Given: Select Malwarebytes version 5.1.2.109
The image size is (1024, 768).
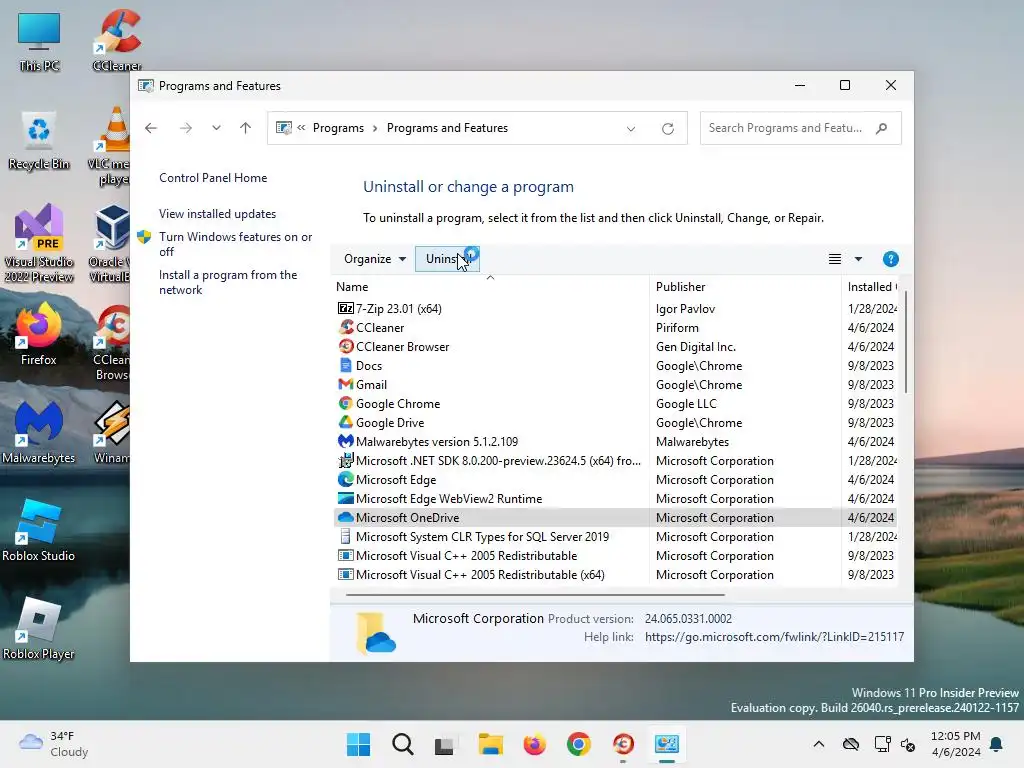Looking at the screenshot, I should [x=616, y=441].
